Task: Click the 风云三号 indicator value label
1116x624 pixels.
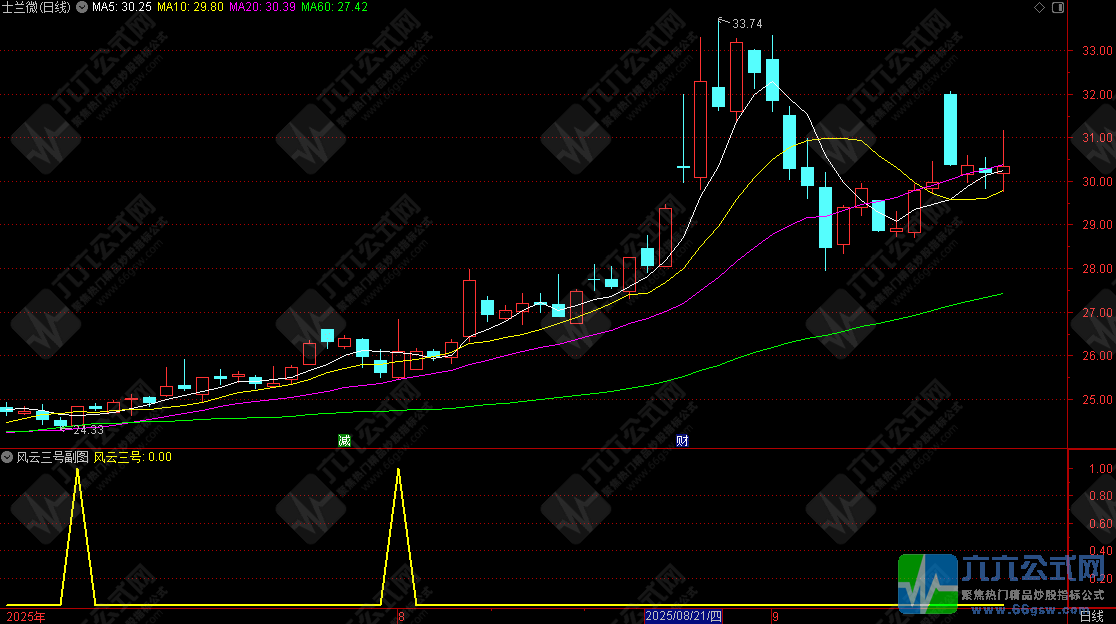Action: point(132,457)
